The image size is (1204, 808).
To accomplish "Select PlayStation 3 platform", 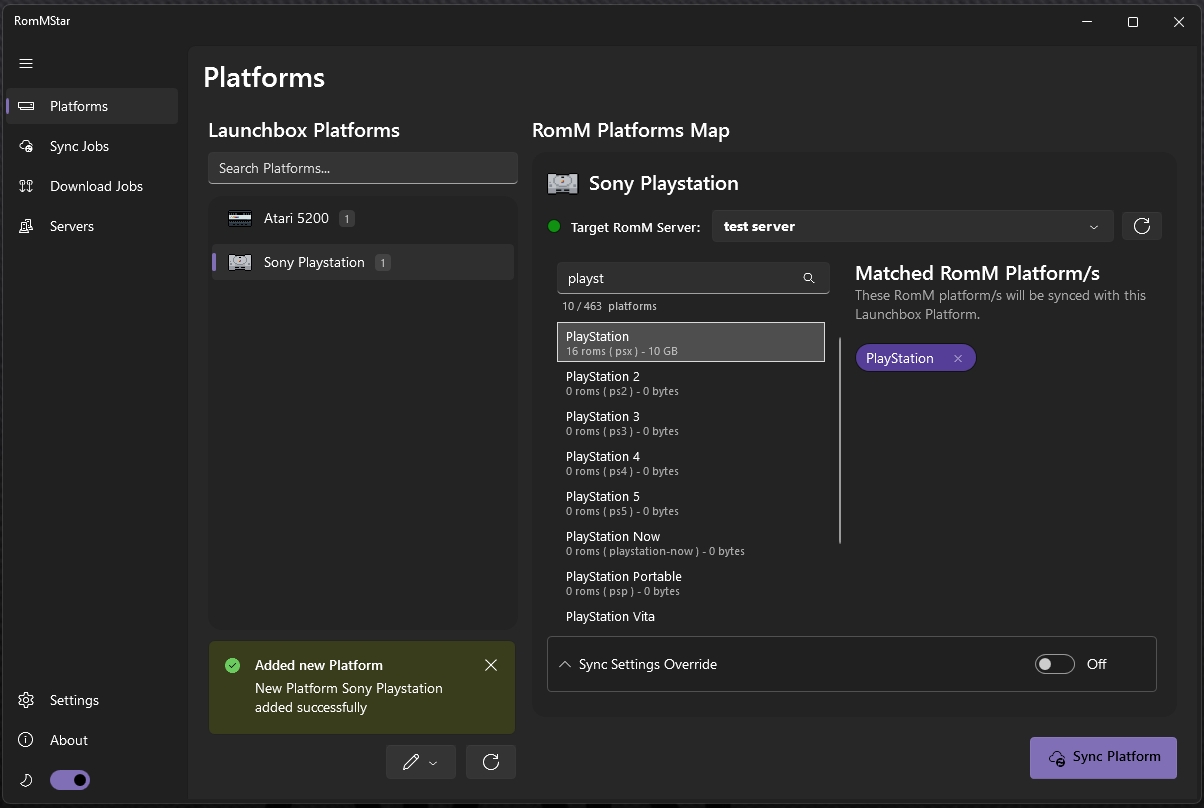I will tap(691, 423).
